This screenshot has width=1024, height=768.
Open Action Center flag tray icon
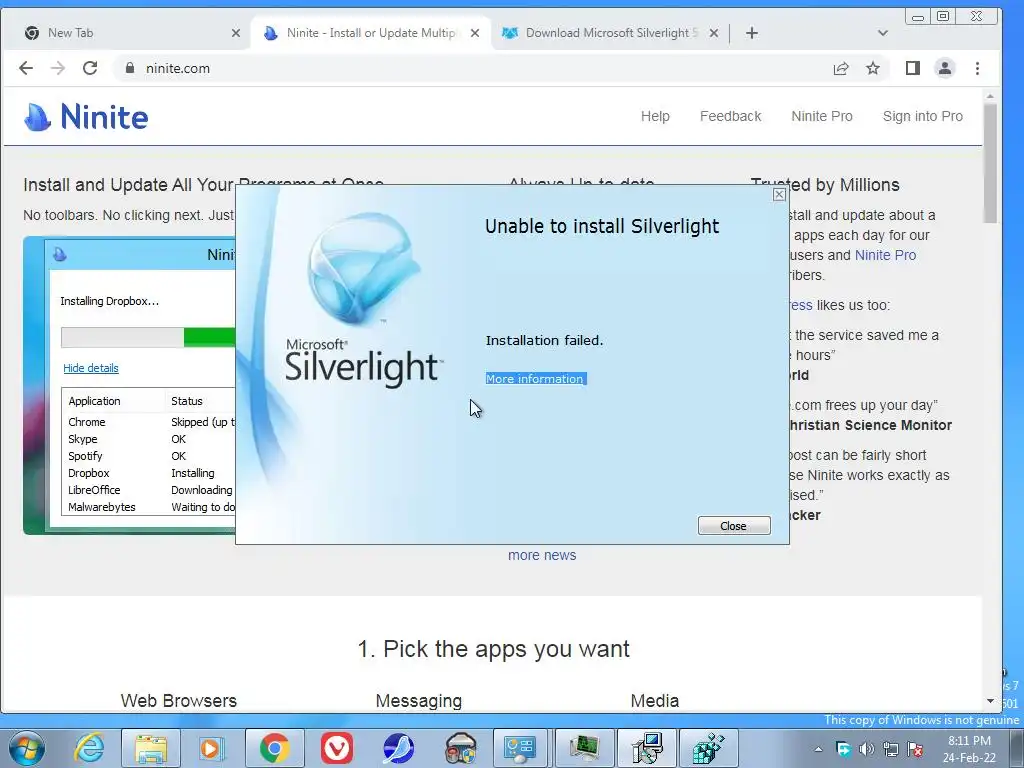(915, 749)
